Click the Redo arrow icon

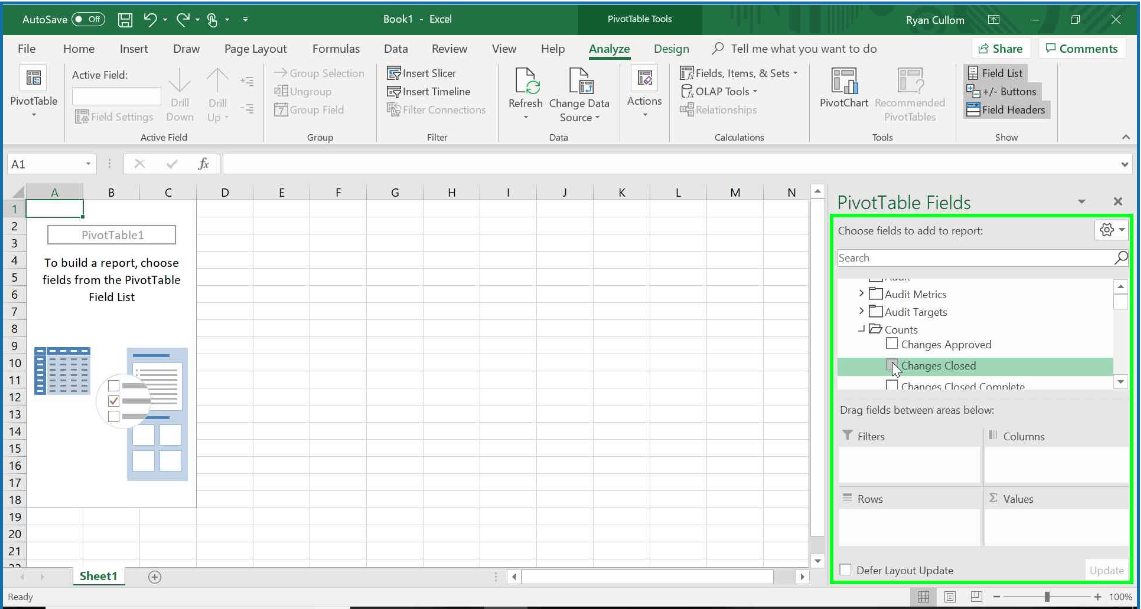click(182, 20)
